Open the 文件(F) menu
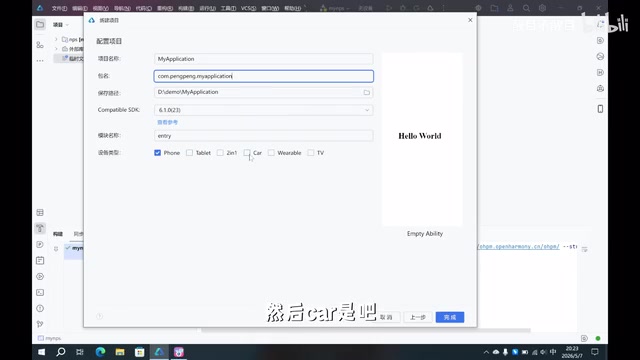640x360 pixels. [59, 8]
